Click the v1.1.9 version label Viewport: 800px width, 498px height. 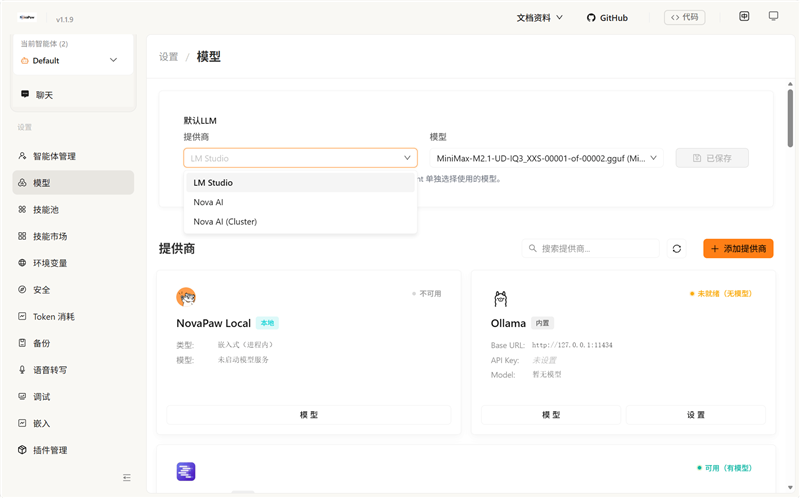tap(65, 19)
